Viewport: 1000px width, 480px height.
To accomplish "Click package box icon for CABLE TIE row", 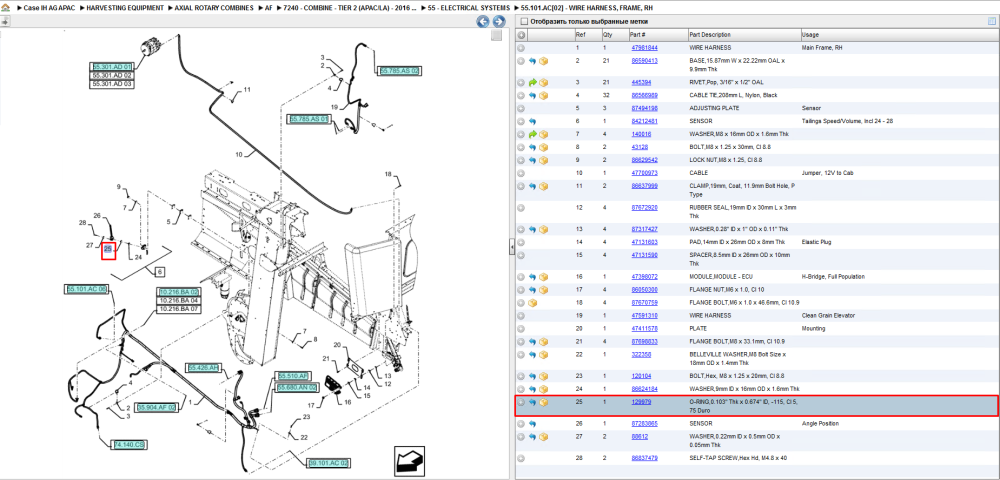I will 544,95.
